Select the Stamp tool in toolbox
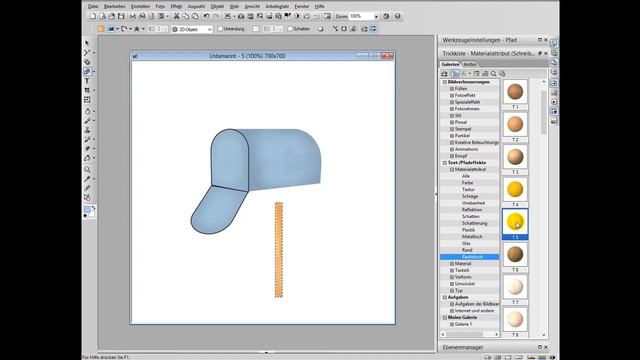 [x=87, y=130]
